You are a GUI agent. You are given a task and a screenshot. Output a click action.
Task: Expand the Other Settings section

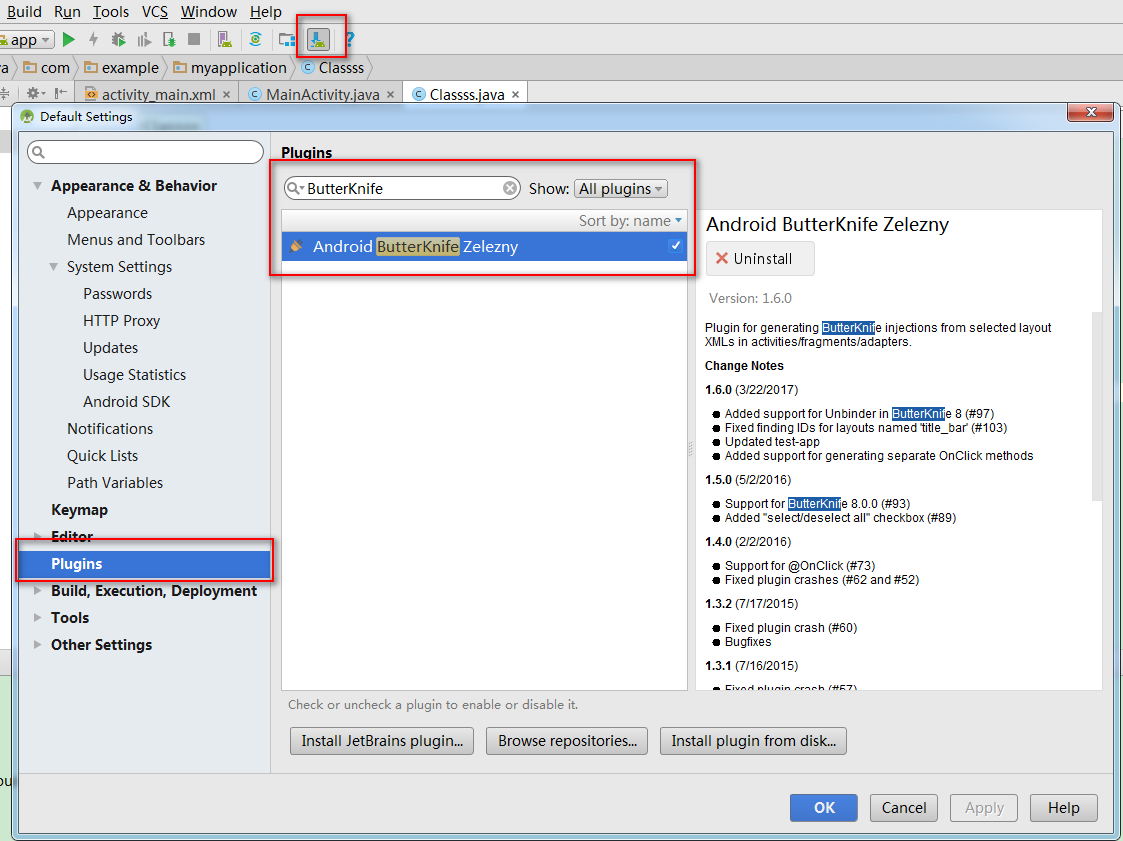[37, 645]
